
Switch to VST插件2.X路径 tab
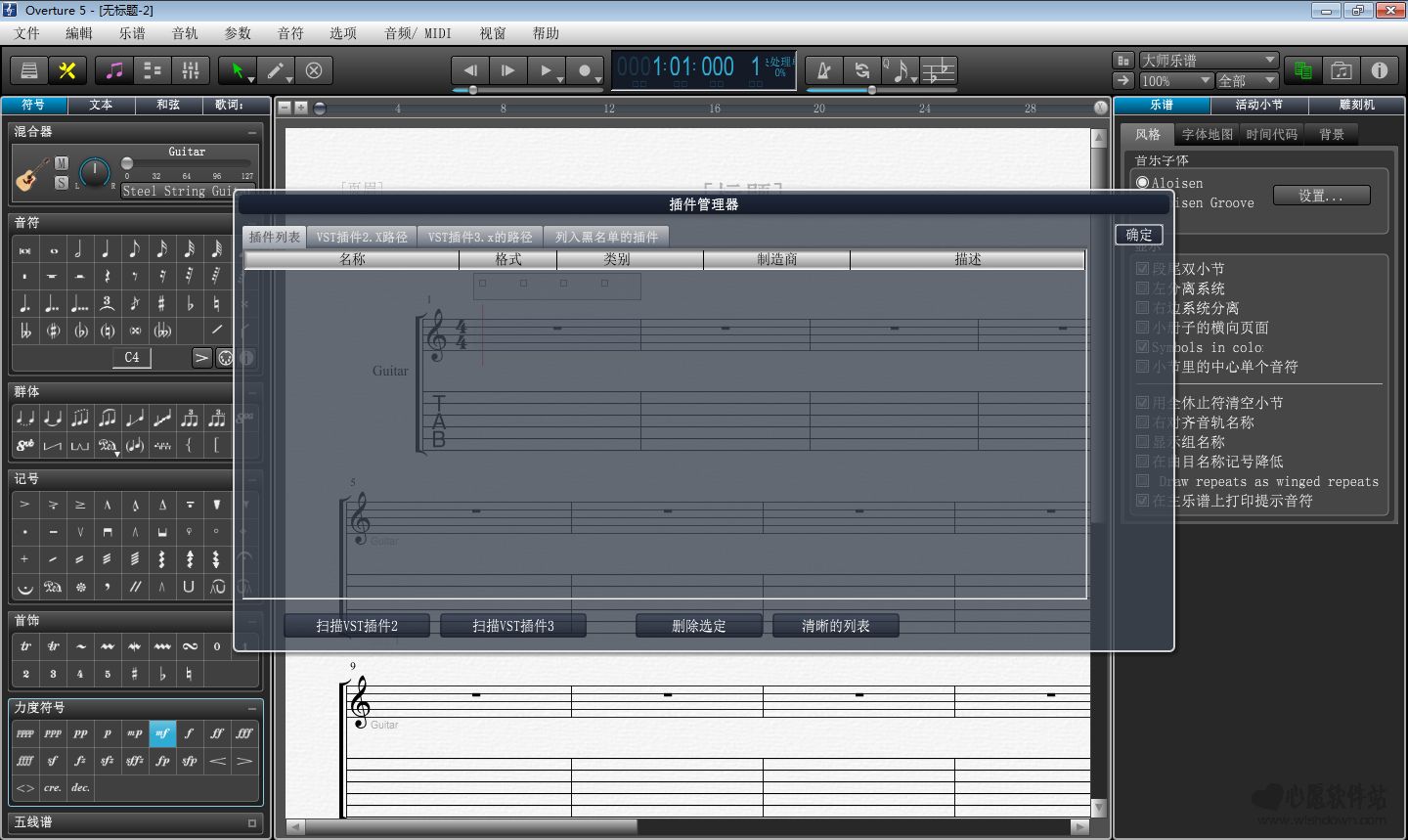click(361, 237)
